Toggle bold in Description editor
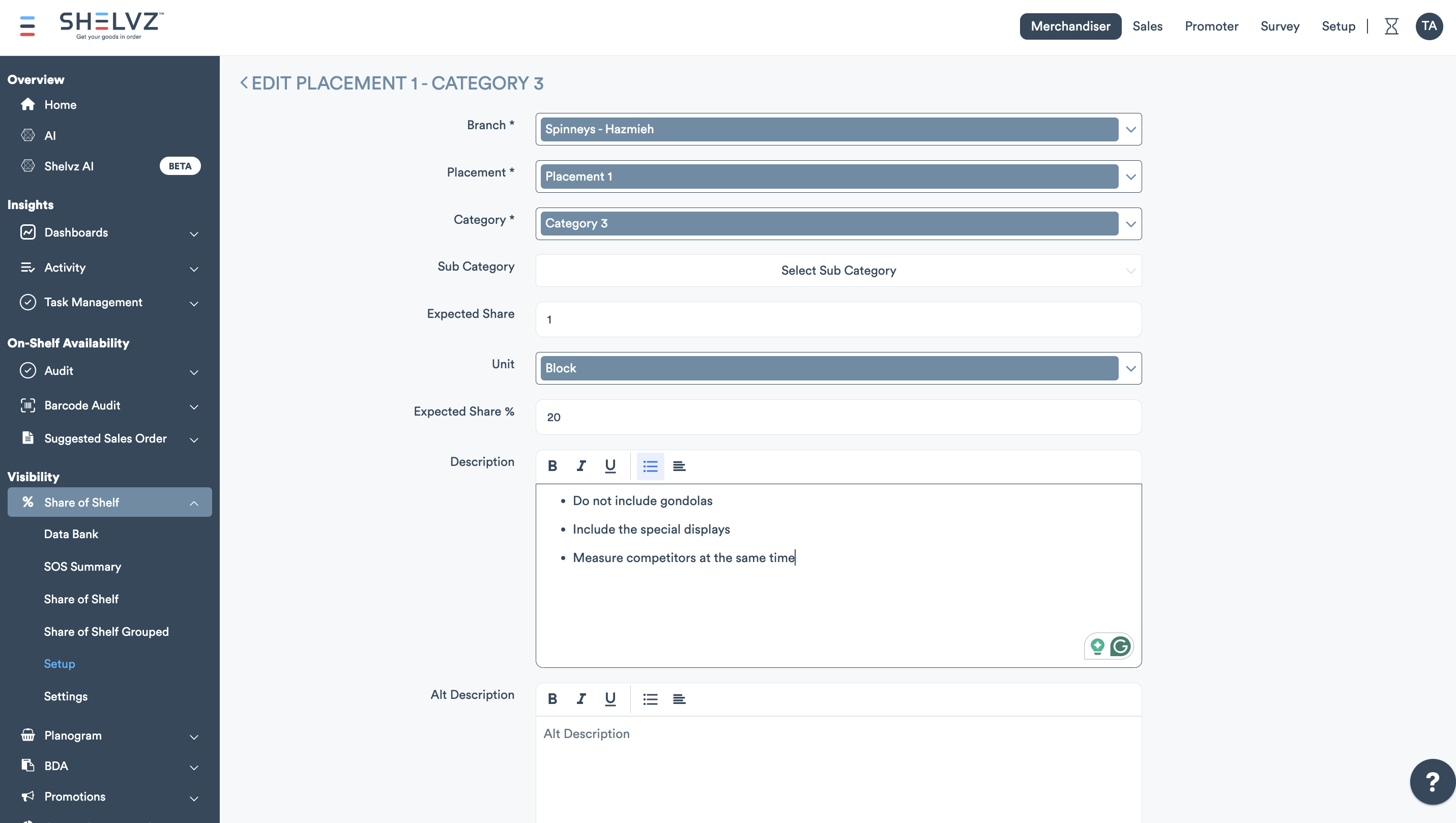 [x=552, y=466]
